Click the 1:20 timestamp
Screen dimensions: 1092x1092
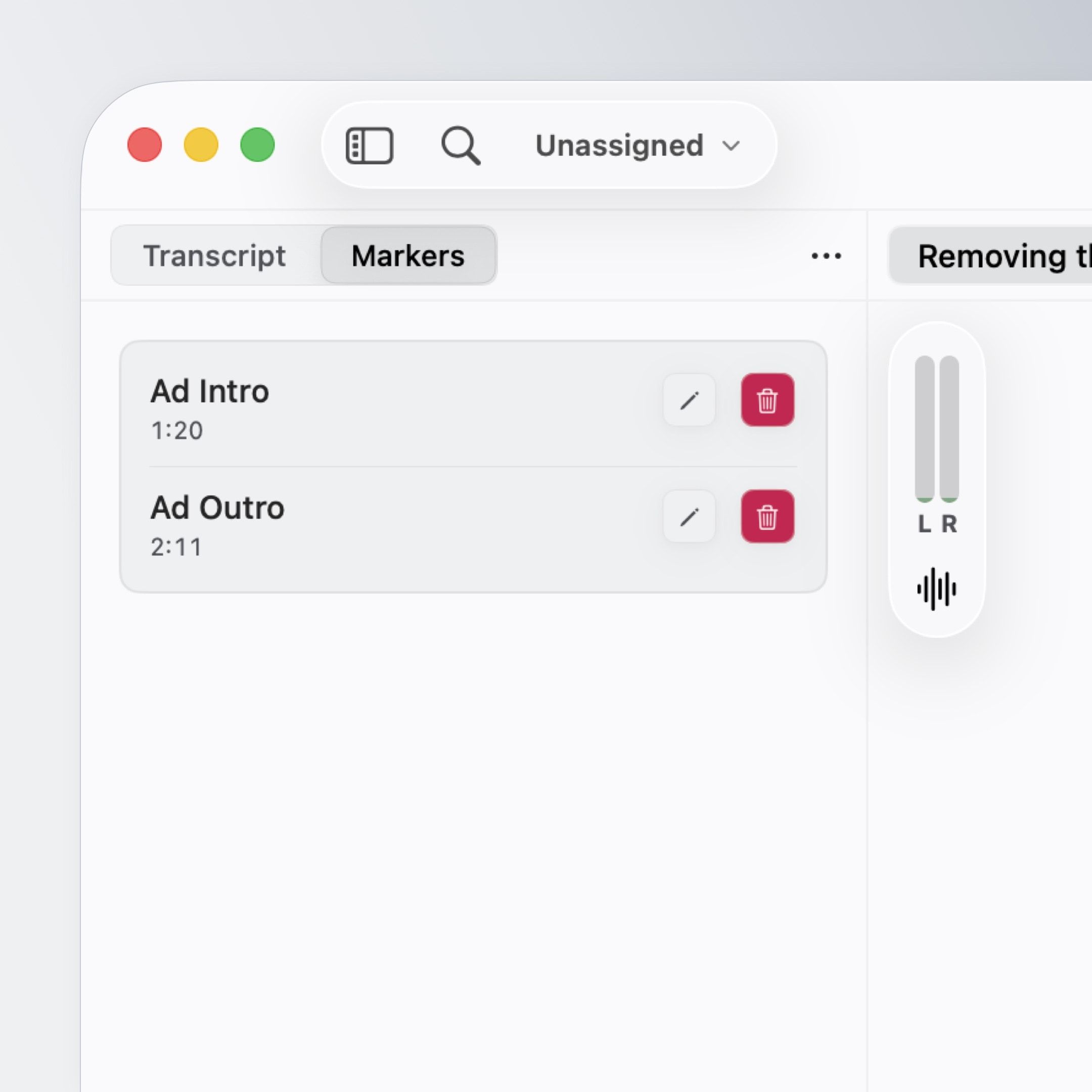point(177,431)
